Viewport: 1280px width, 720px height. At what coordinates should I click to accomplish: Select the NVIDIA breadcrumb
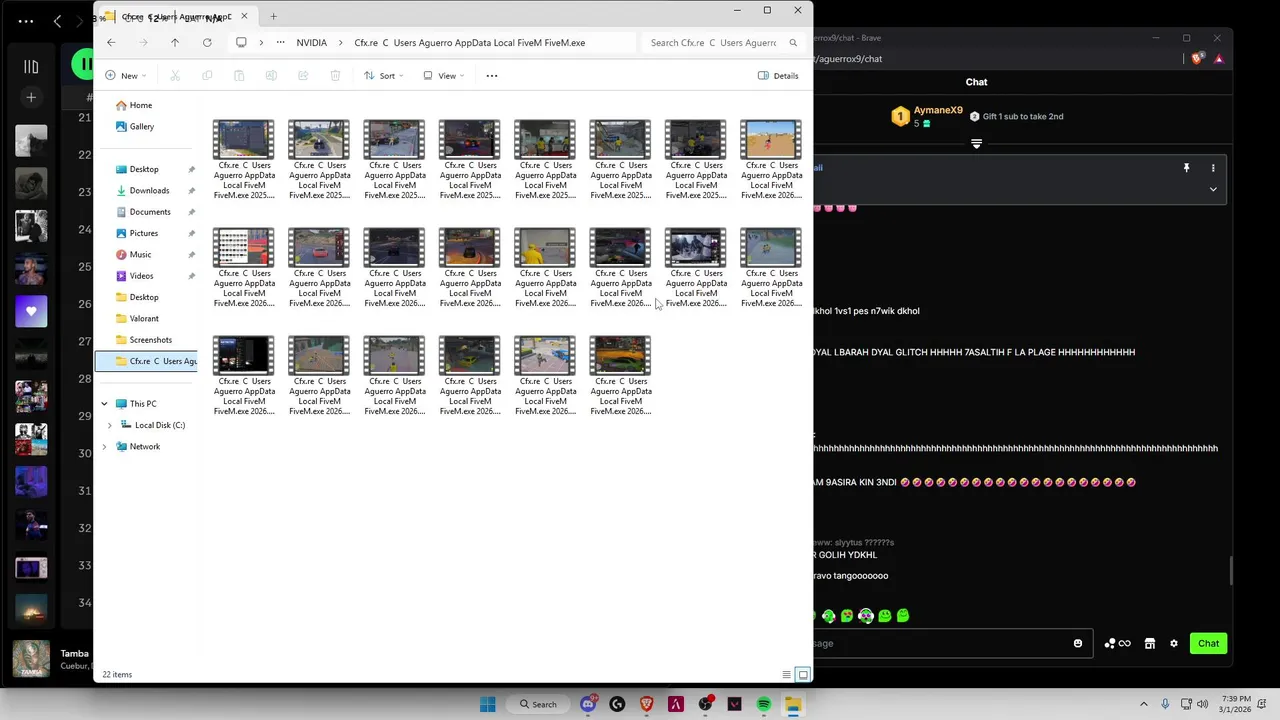312,43
